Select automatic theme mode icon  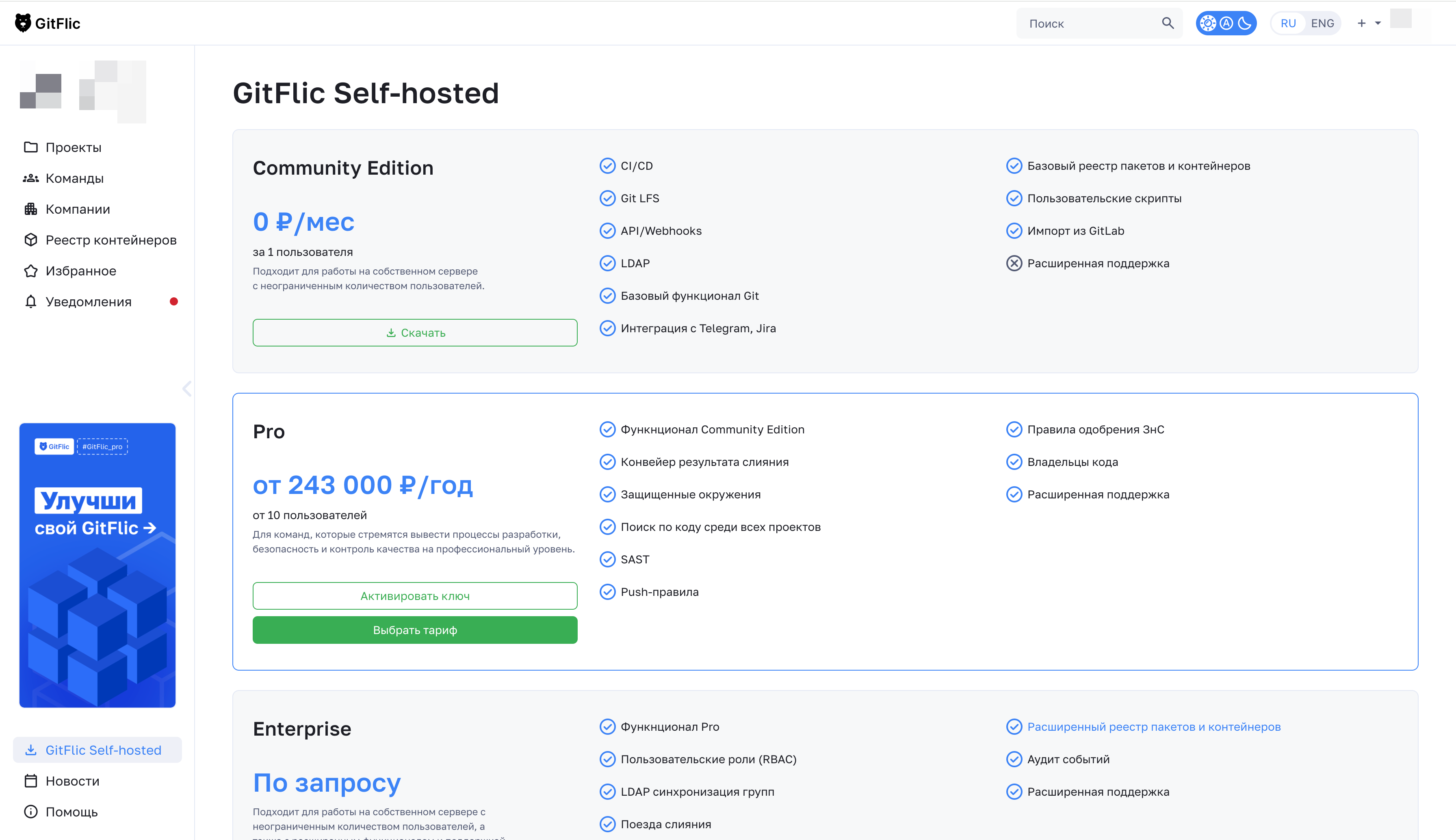tap(1226, 23)
